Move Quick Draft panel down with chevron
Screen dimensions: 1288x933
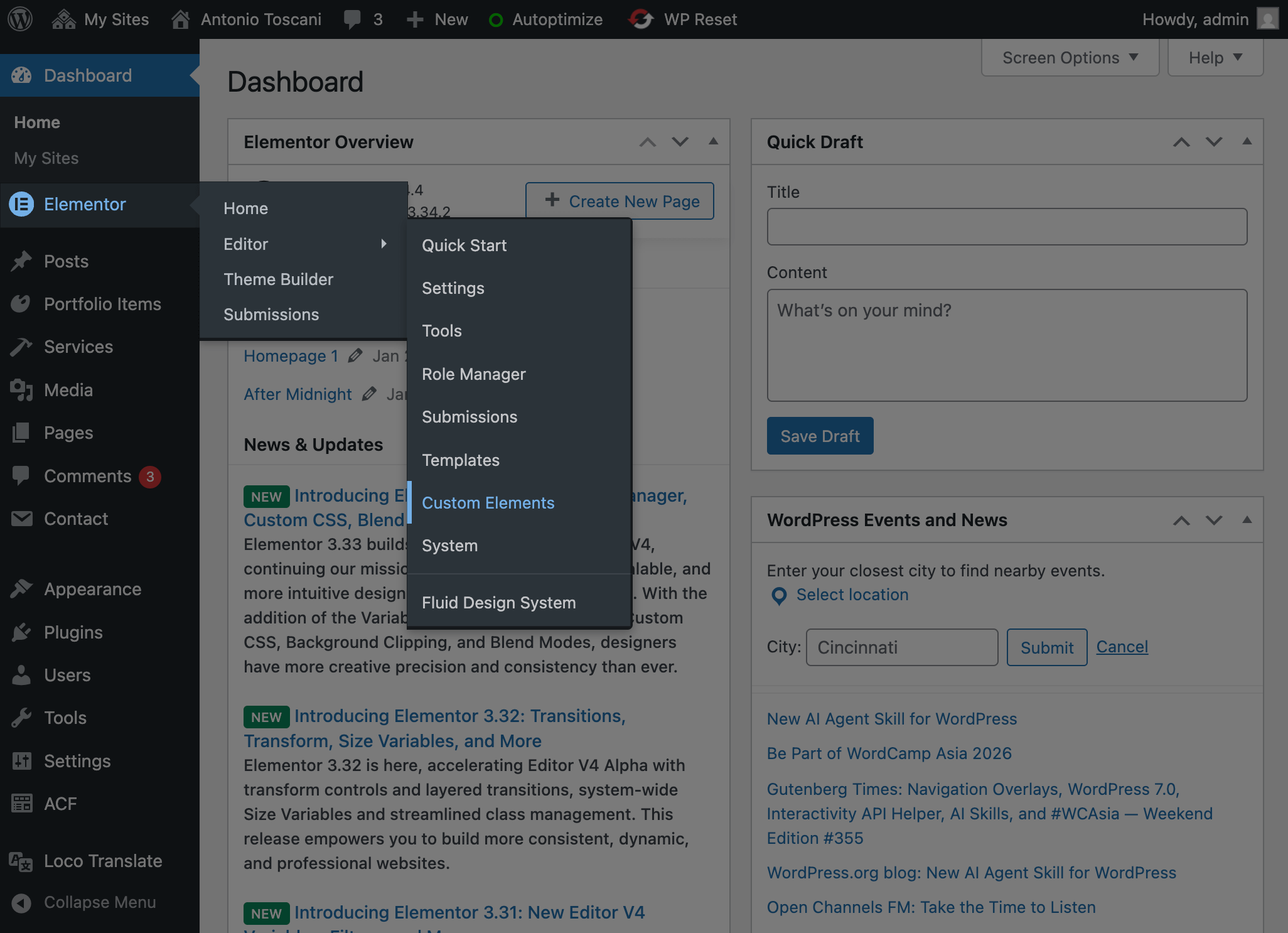coord(1214,142)
